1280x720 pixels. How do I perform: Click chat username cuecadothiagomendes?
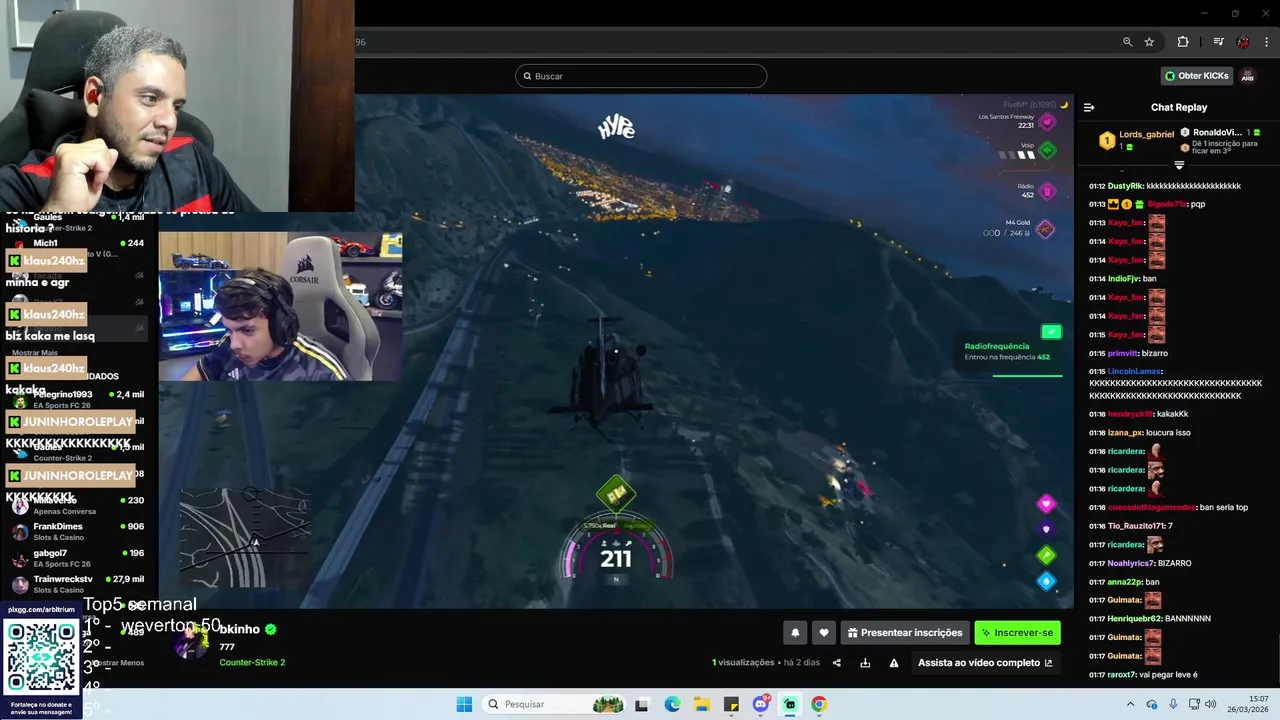1151,507
